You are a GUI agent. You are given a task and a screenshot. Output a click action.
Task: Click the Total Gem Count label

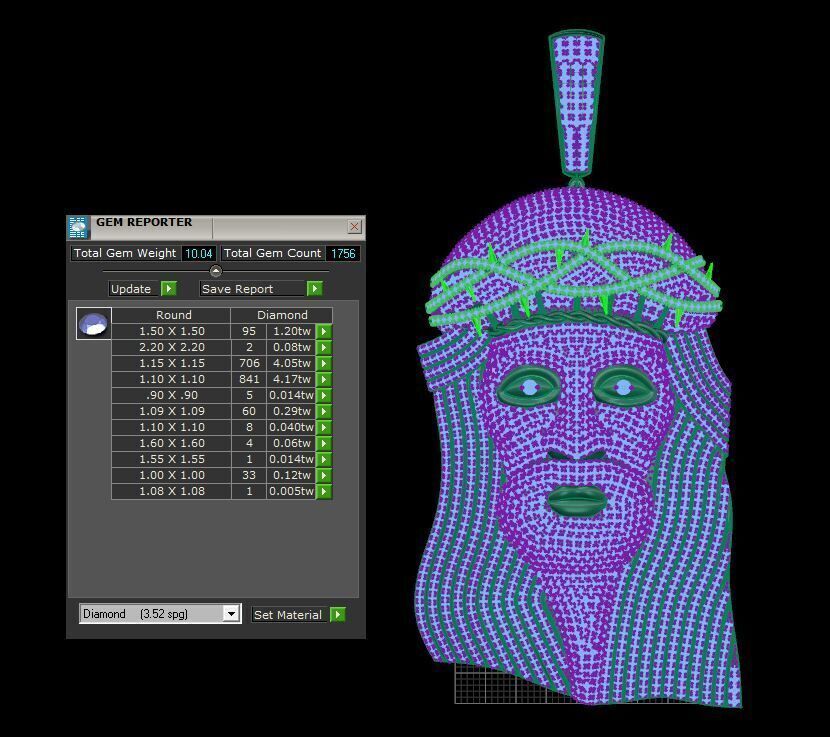tap(272, 253)
